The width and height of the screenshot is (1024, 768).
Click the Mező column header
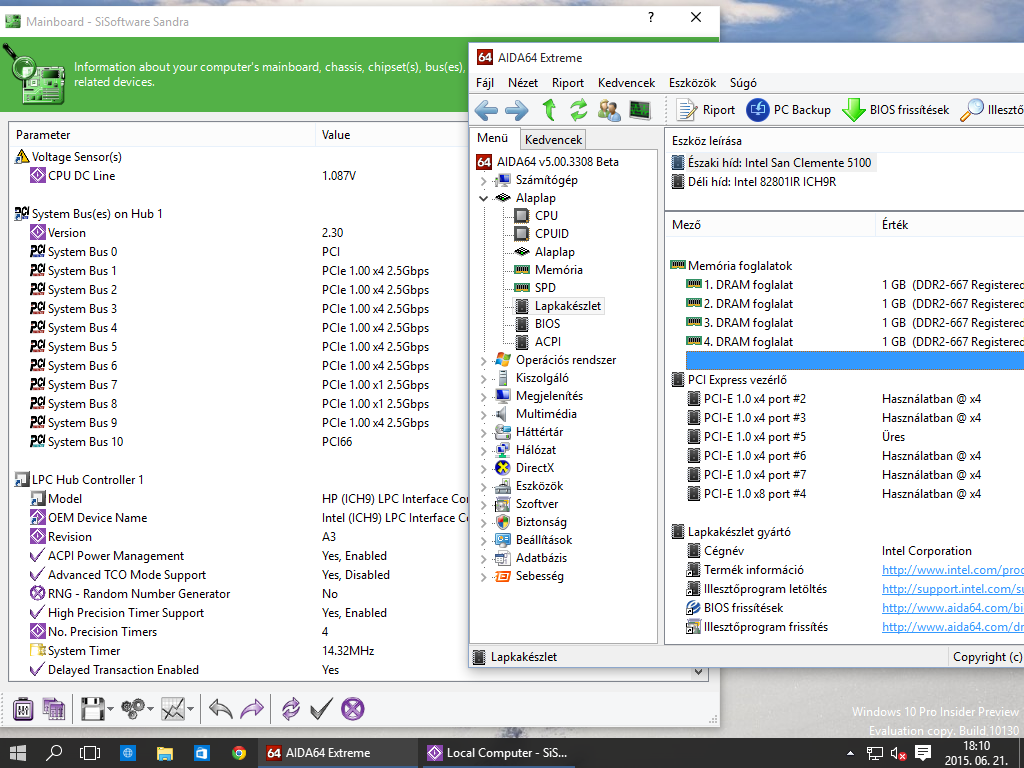point(770,225)
